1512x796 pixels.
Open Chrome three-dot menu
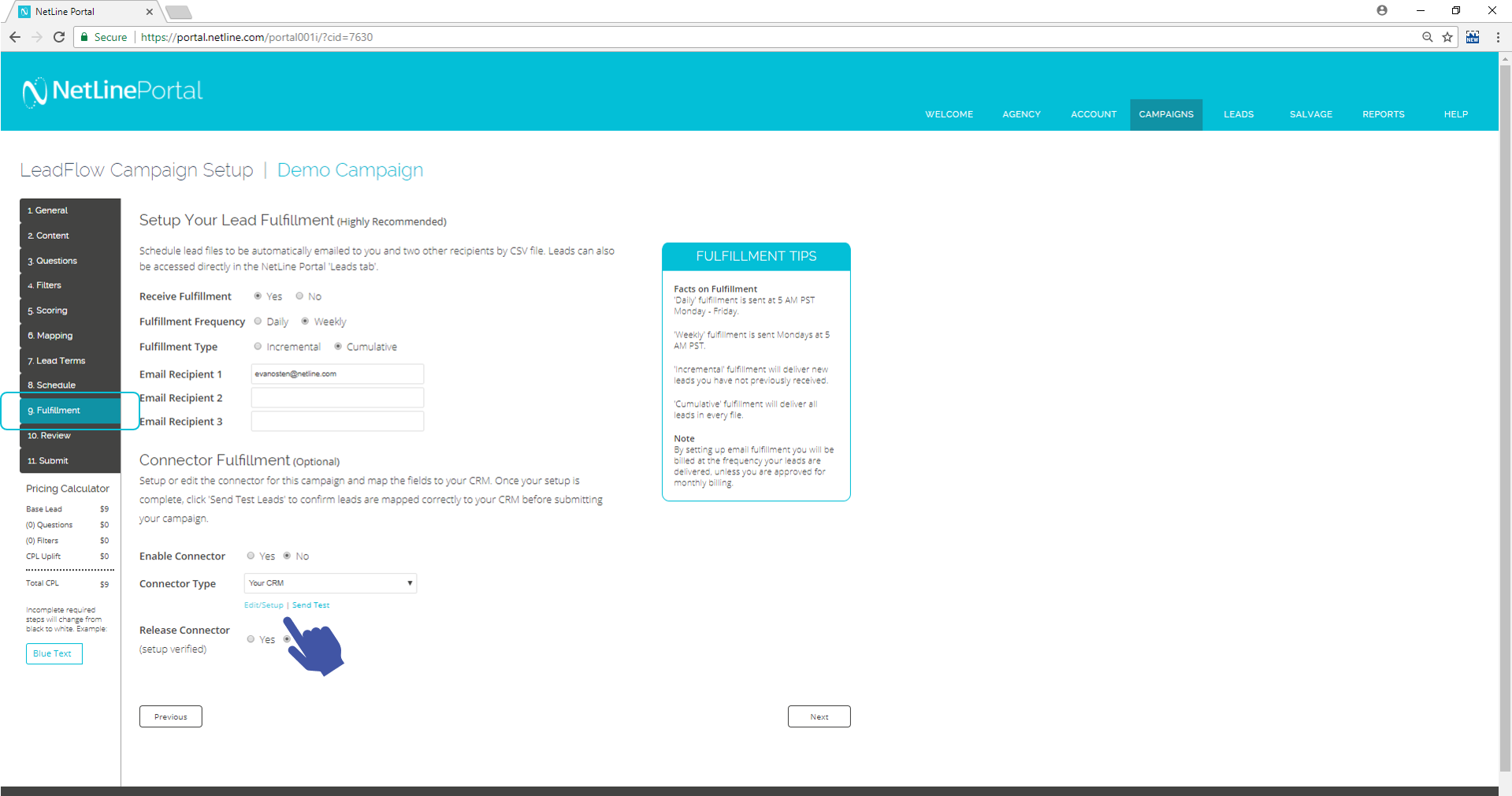1498,37
